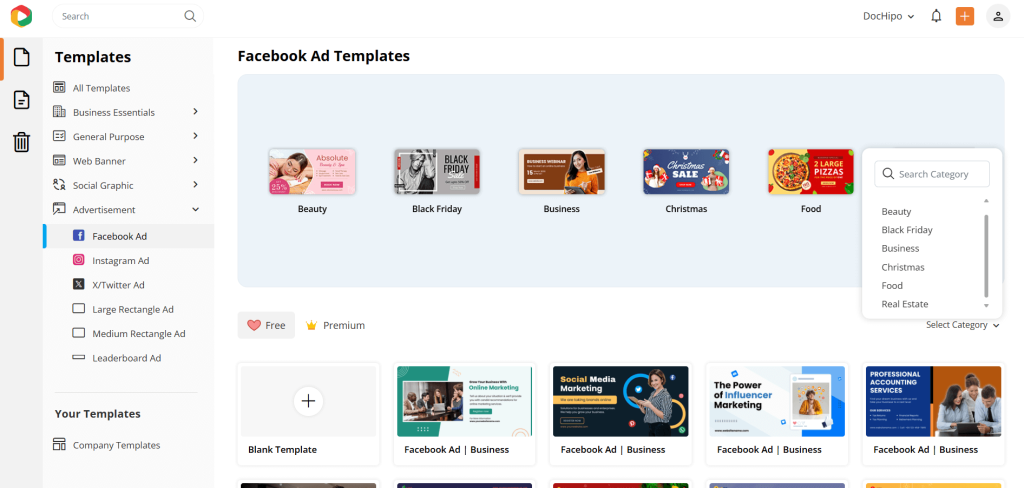Click the All Templates icon

(x=59, y=88)
